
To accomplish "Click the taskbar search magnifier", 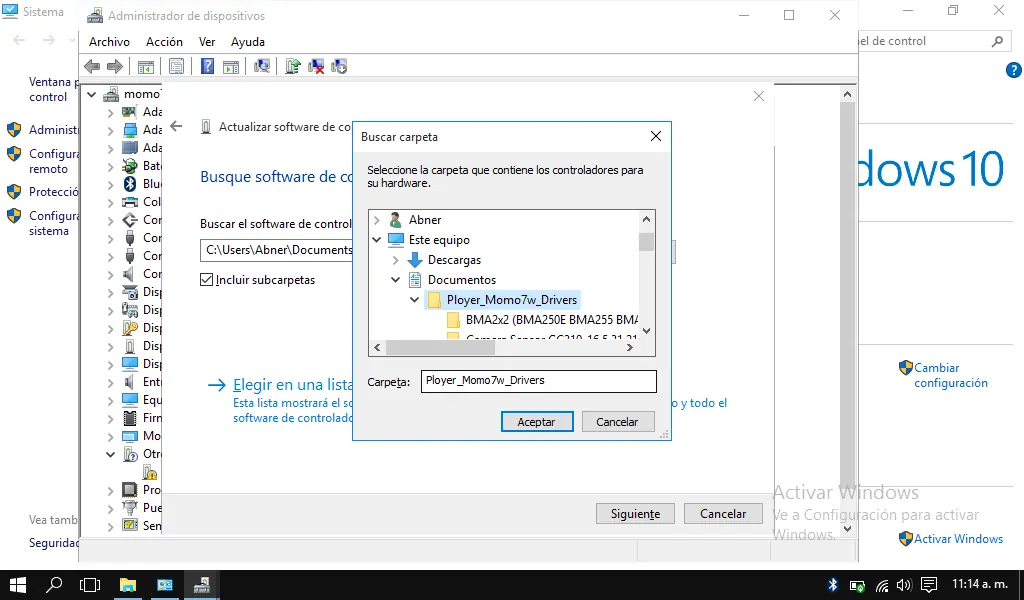I will coord(54,584).
